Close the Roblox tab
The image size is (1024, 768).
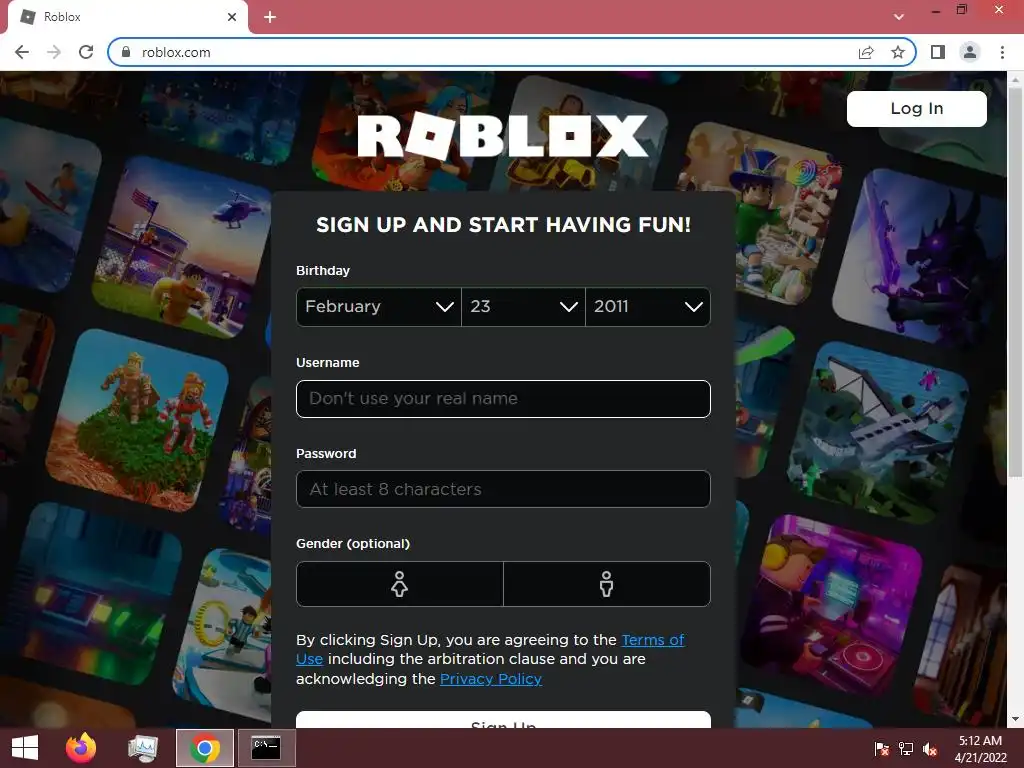(232, 17)
